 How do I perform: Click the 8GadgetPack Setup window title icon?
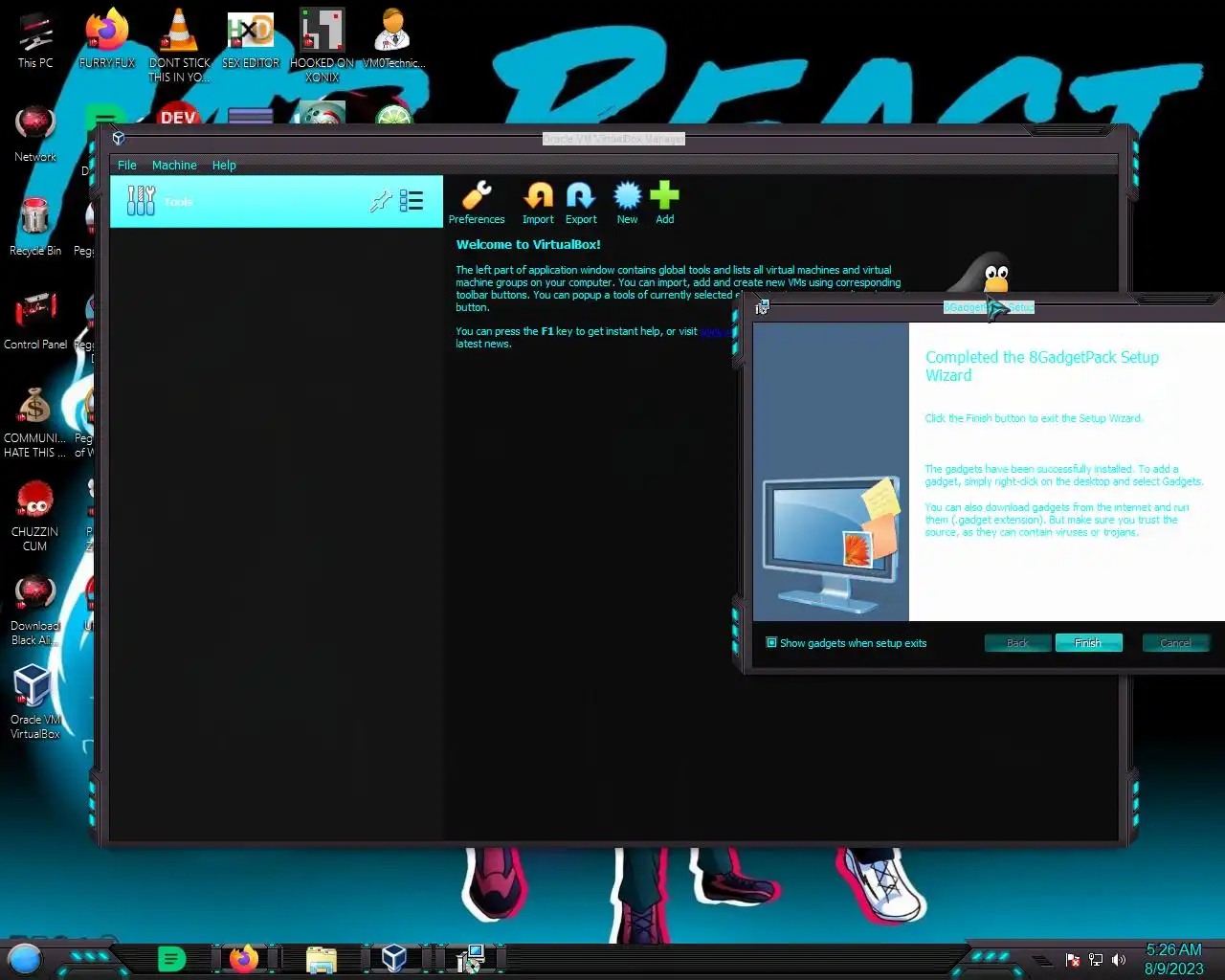[x=763, y=307]
